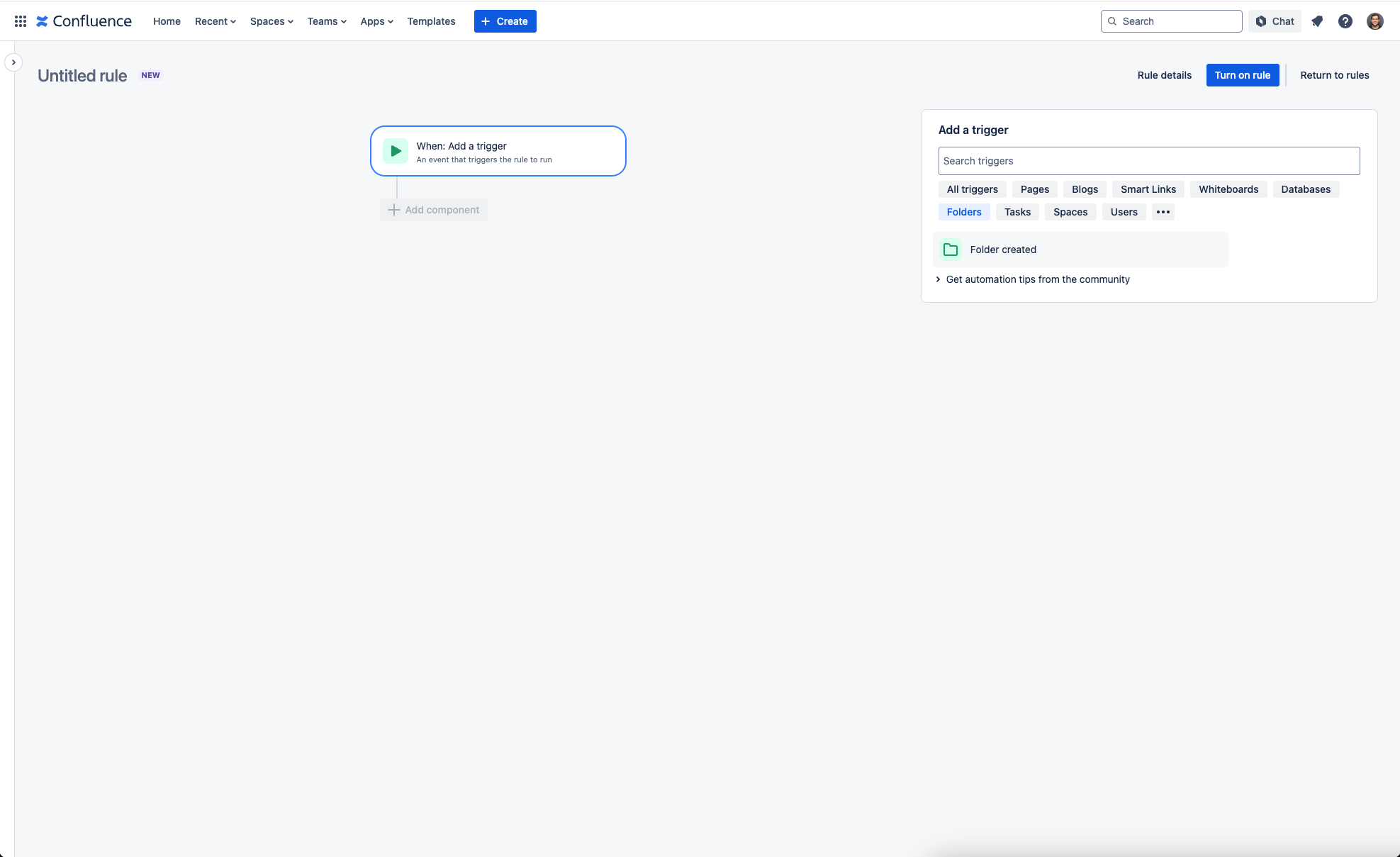
Task: Open the Apps menu
Action: tap(376, 21)
